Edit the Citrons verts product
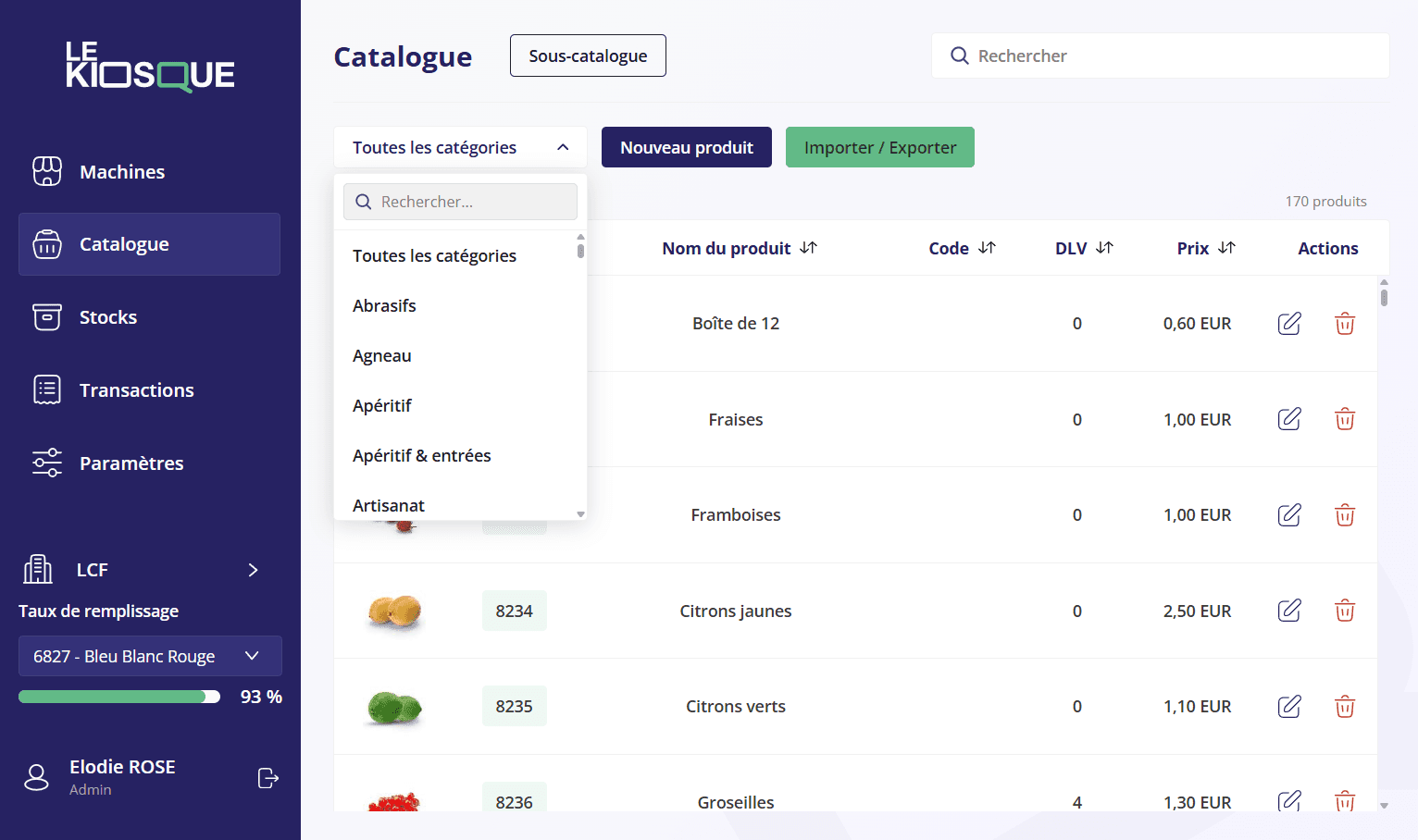The height and width of the screenshot is (840, 1418). tap(1289, 707)
